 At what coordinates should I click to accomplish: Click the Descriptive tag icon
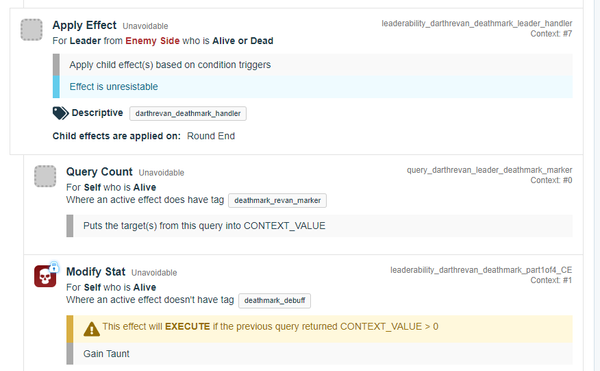(60, 113)
